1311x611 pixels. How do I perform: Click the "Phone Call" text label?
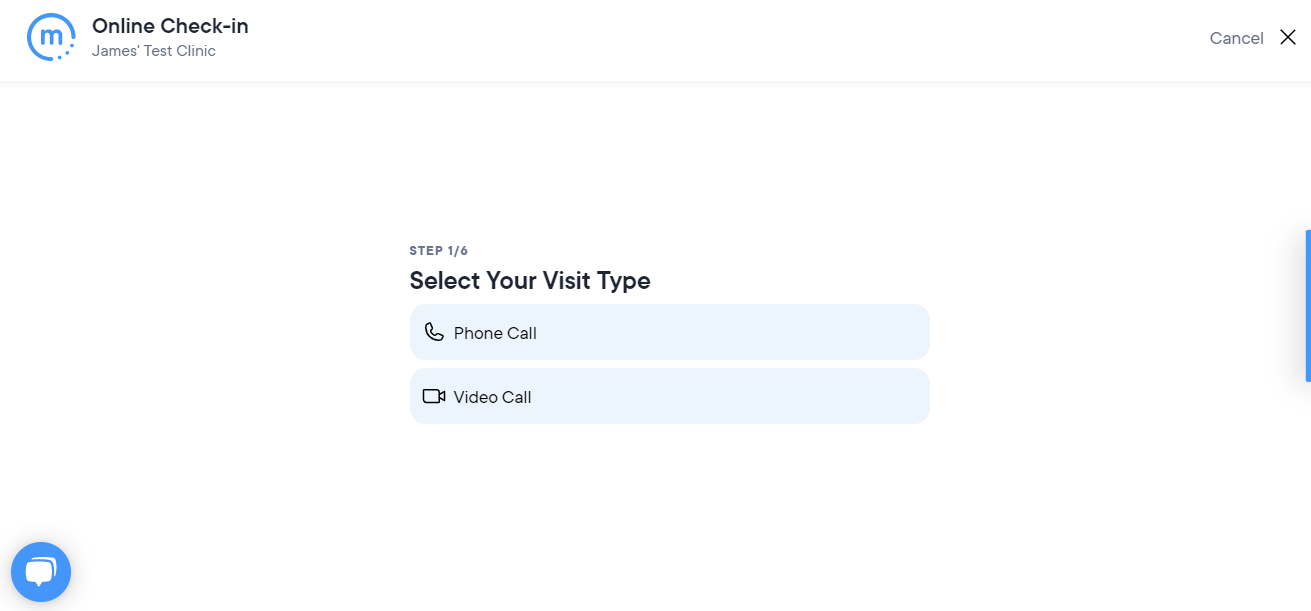coord(495,333)
